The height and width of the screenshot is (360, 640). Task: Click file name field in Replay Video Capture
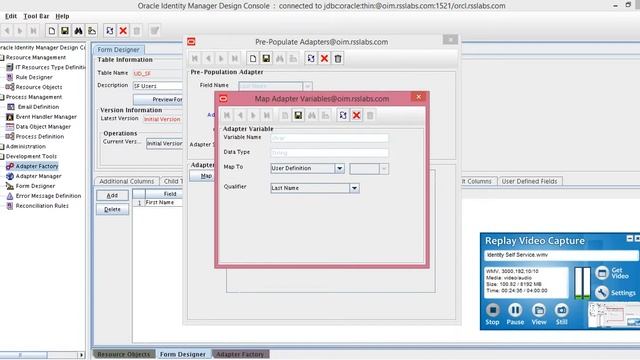coord(561,255)
